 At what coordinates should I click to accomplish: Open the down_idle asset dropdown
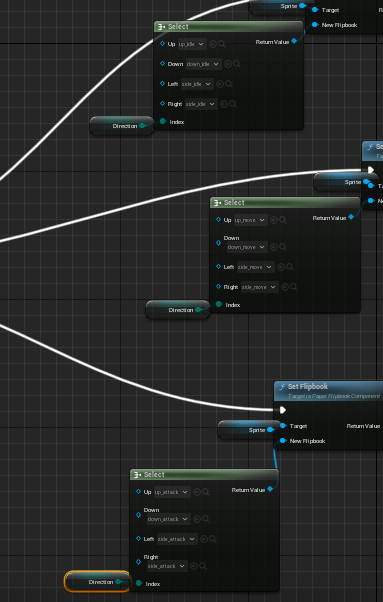point(203,64)
